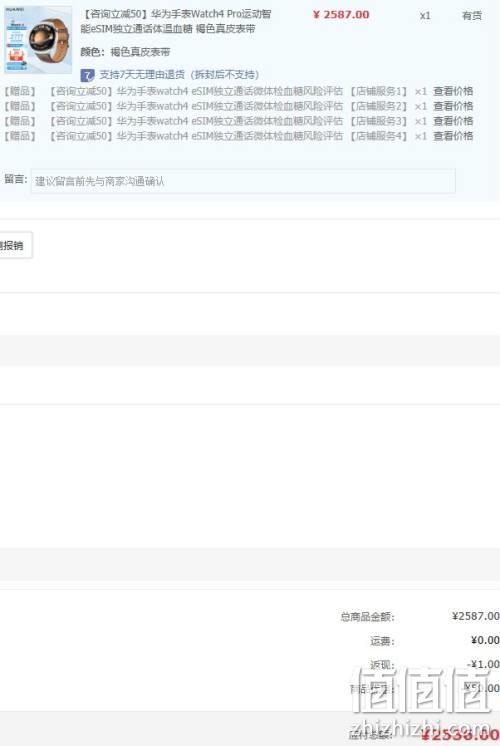Click the 返现 -¥1.00 cashback line
The width and height of the screenshot is (500, 746).
pyautogui.click(x=435, y=664)
